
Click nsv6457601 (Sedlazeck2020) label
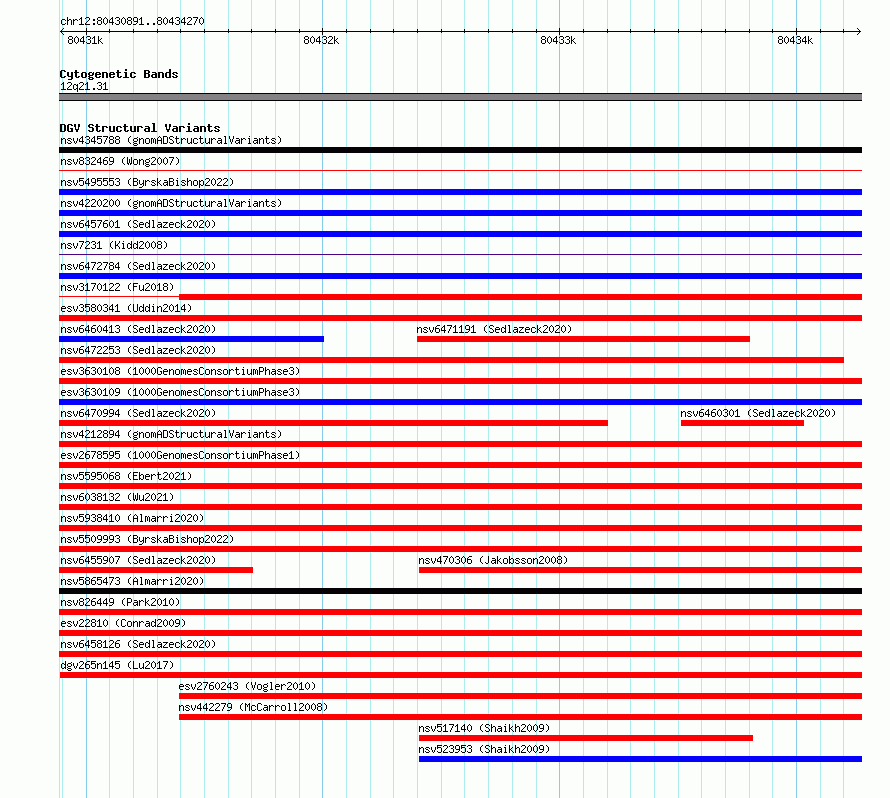point(138,224)
